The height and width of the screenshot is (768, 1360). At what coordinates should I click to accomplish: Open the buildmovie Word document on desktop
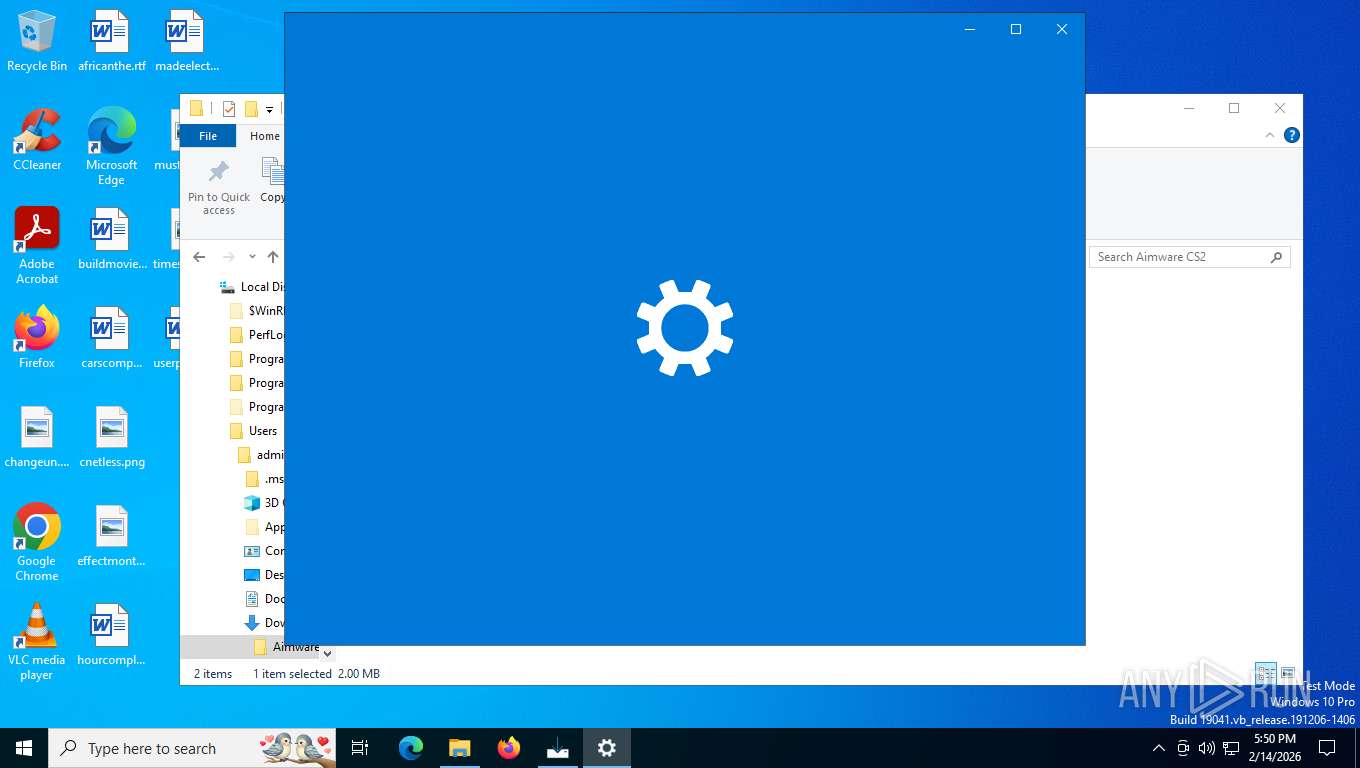(111, 240)
